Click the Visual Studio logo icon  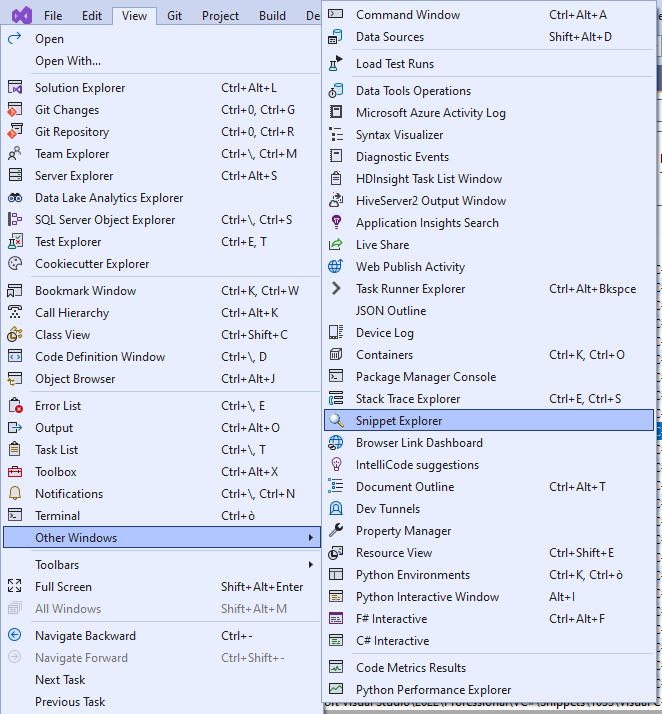[x=22, y=15]
